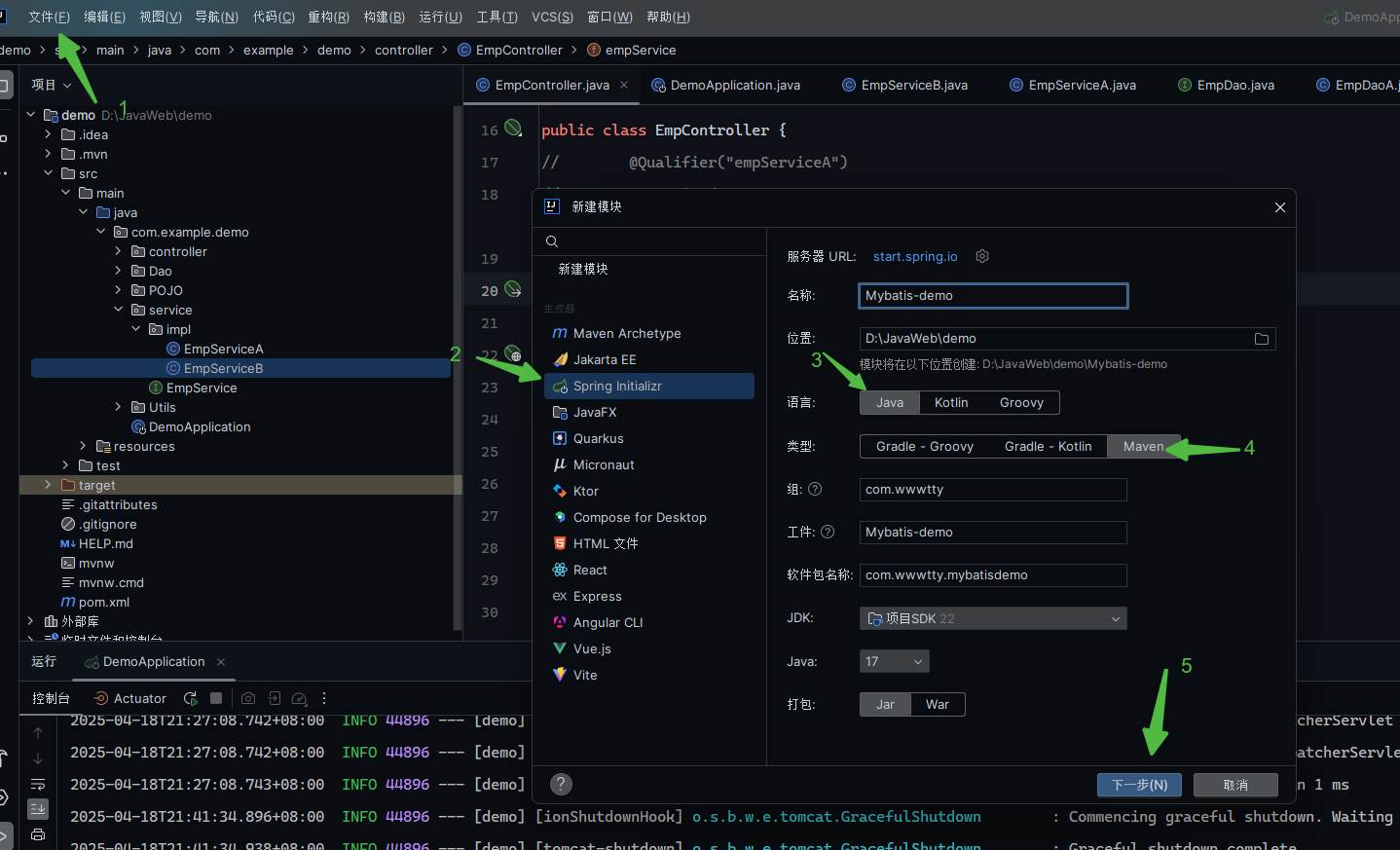Select Maven build type
Viewport: 1400px width, 850px height.
(1144, 446)
